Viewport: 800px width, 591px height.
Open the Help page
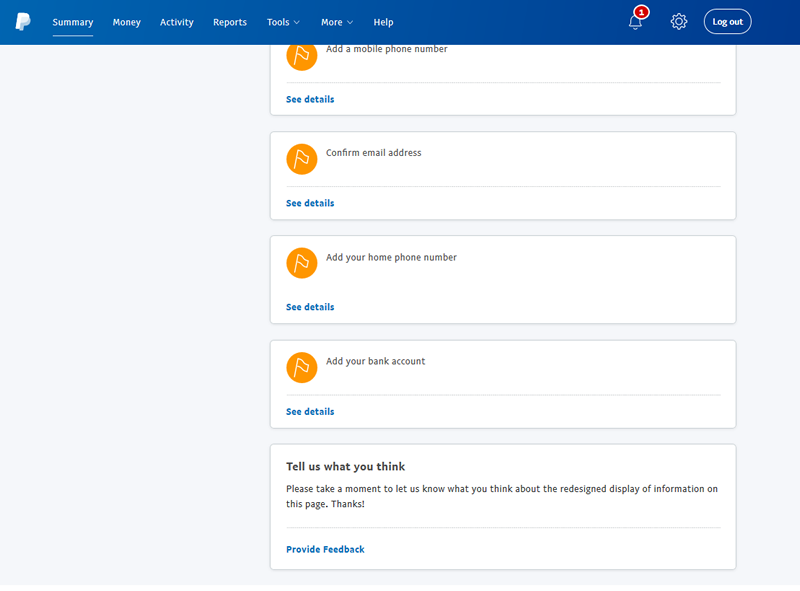pyautogui.click(x=383, y=22)
